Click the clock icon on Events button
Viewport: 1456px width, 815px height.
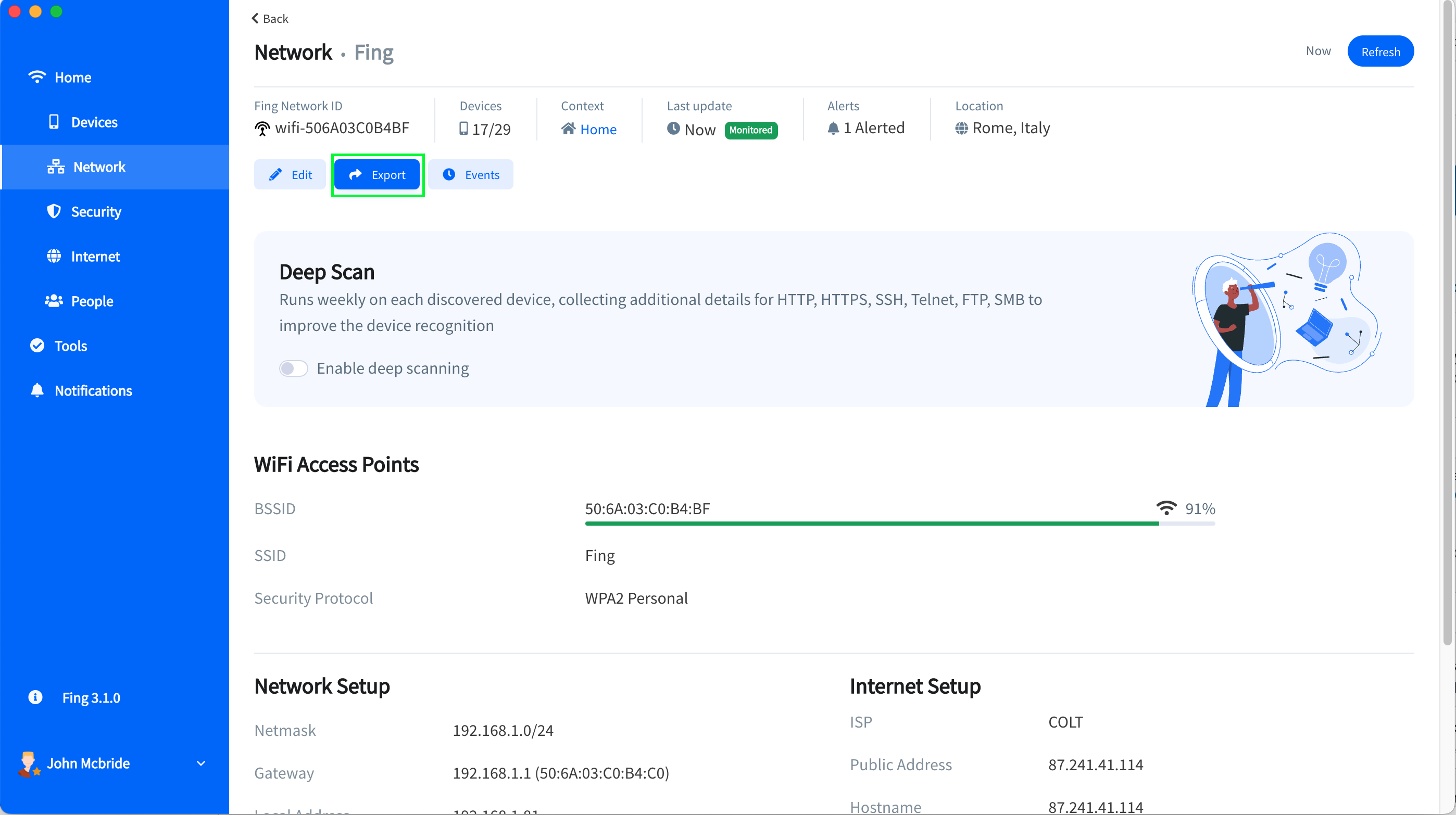(449, 174)
